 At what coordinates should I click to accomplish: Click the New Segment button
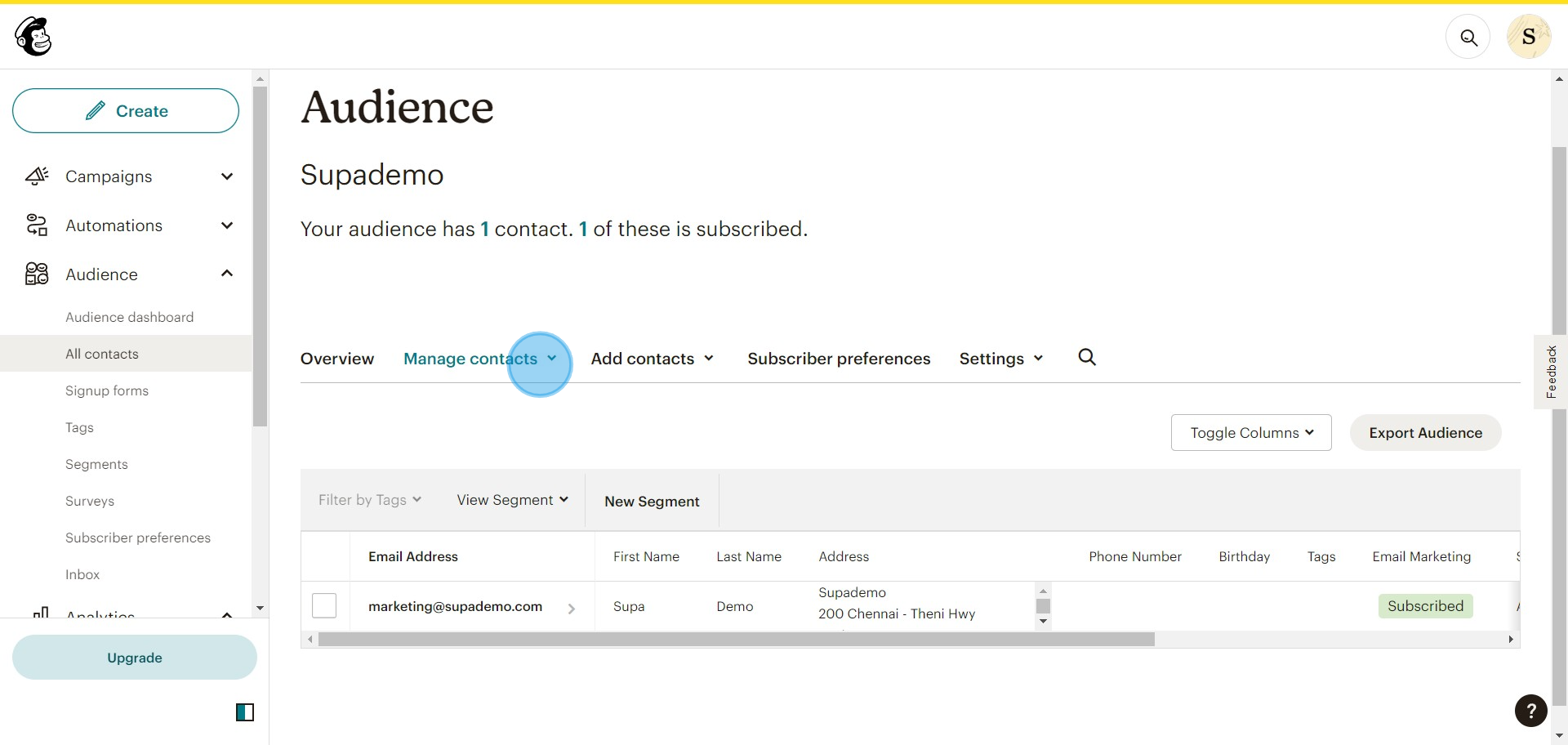pos(652,502)
